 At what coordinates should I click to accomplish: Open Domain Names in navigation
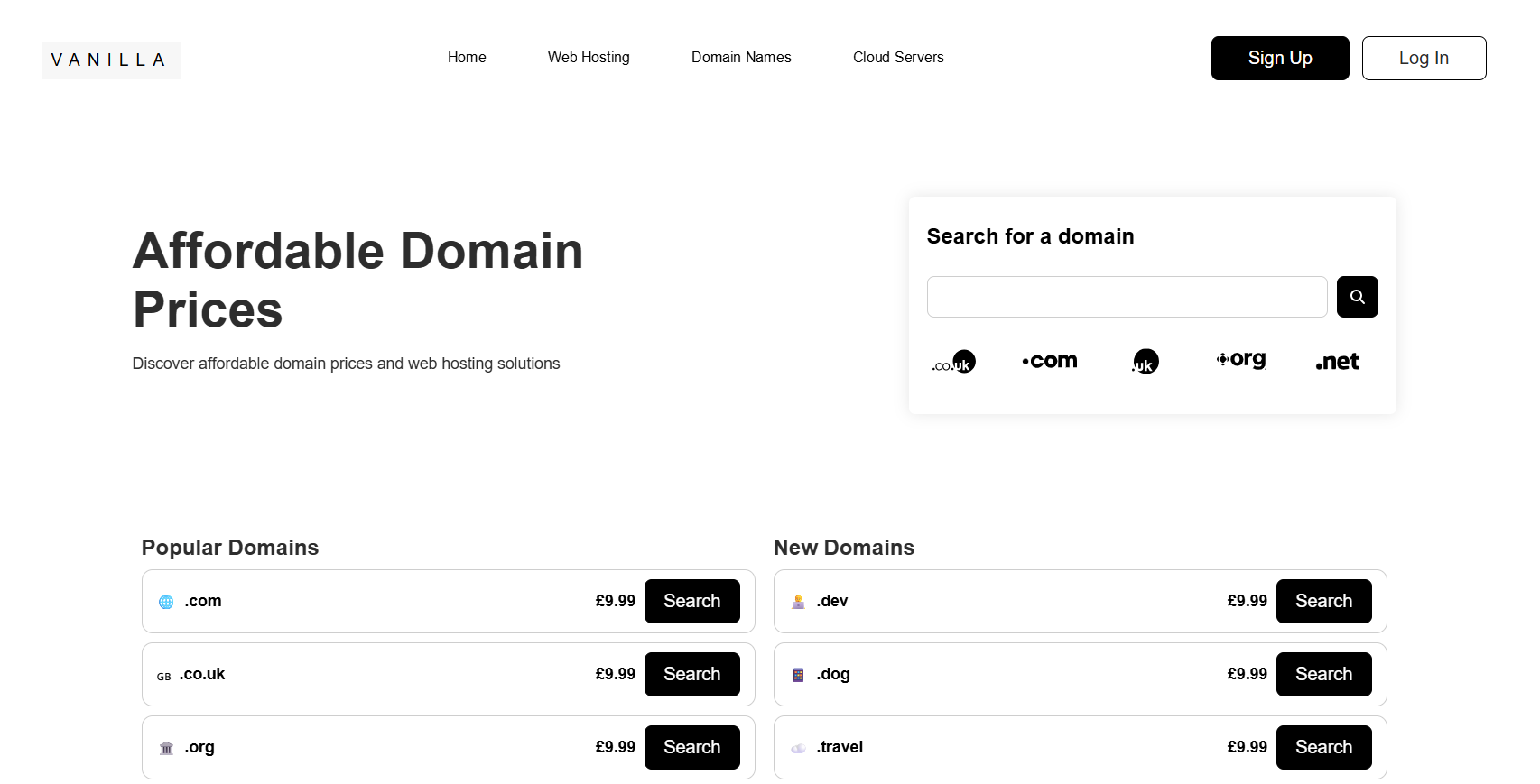(741, 58)
